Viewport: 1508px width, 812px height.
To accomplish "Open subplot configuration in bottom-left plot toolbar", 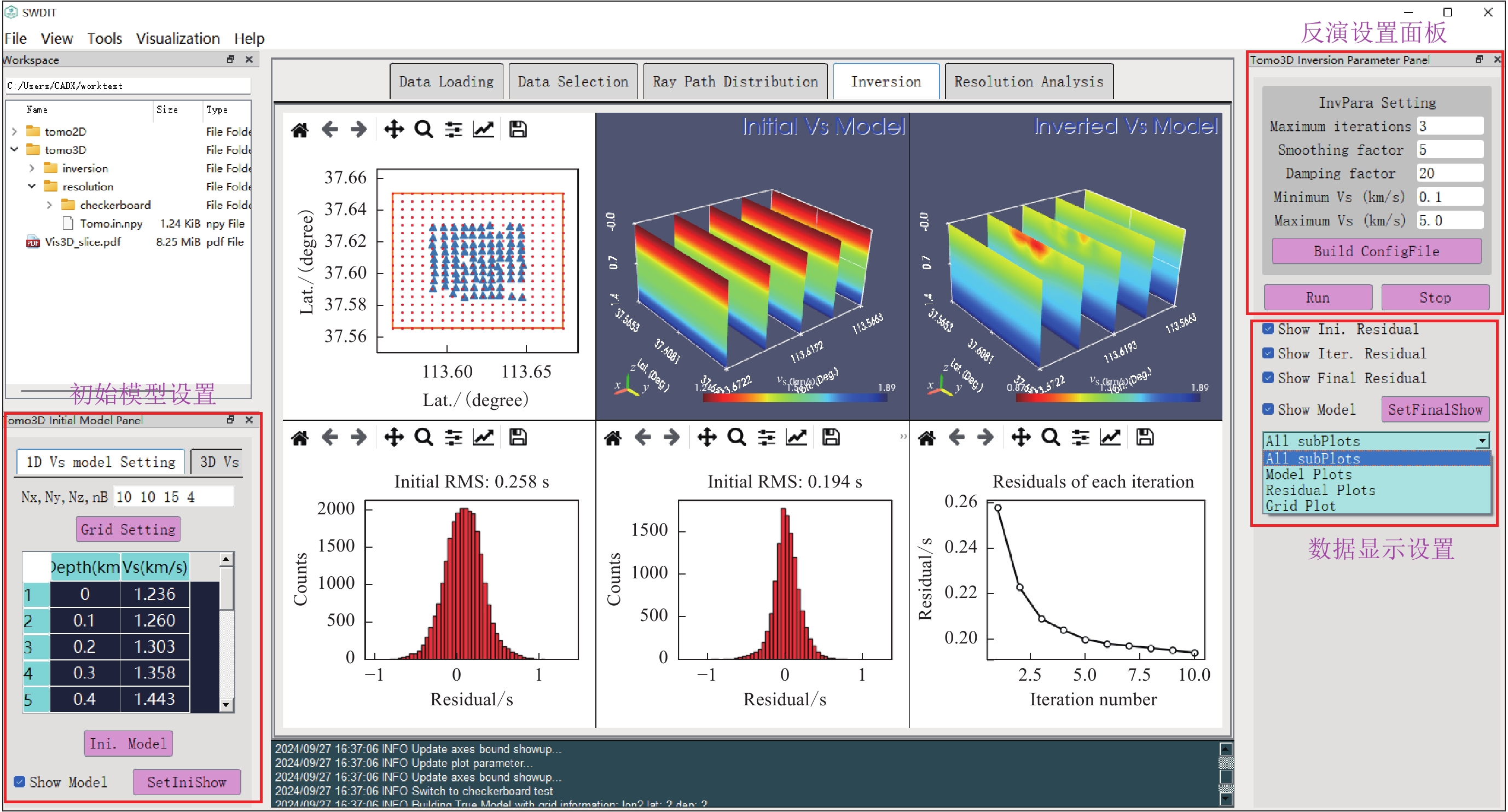I will pyautogui.click(x=453, y=437).
